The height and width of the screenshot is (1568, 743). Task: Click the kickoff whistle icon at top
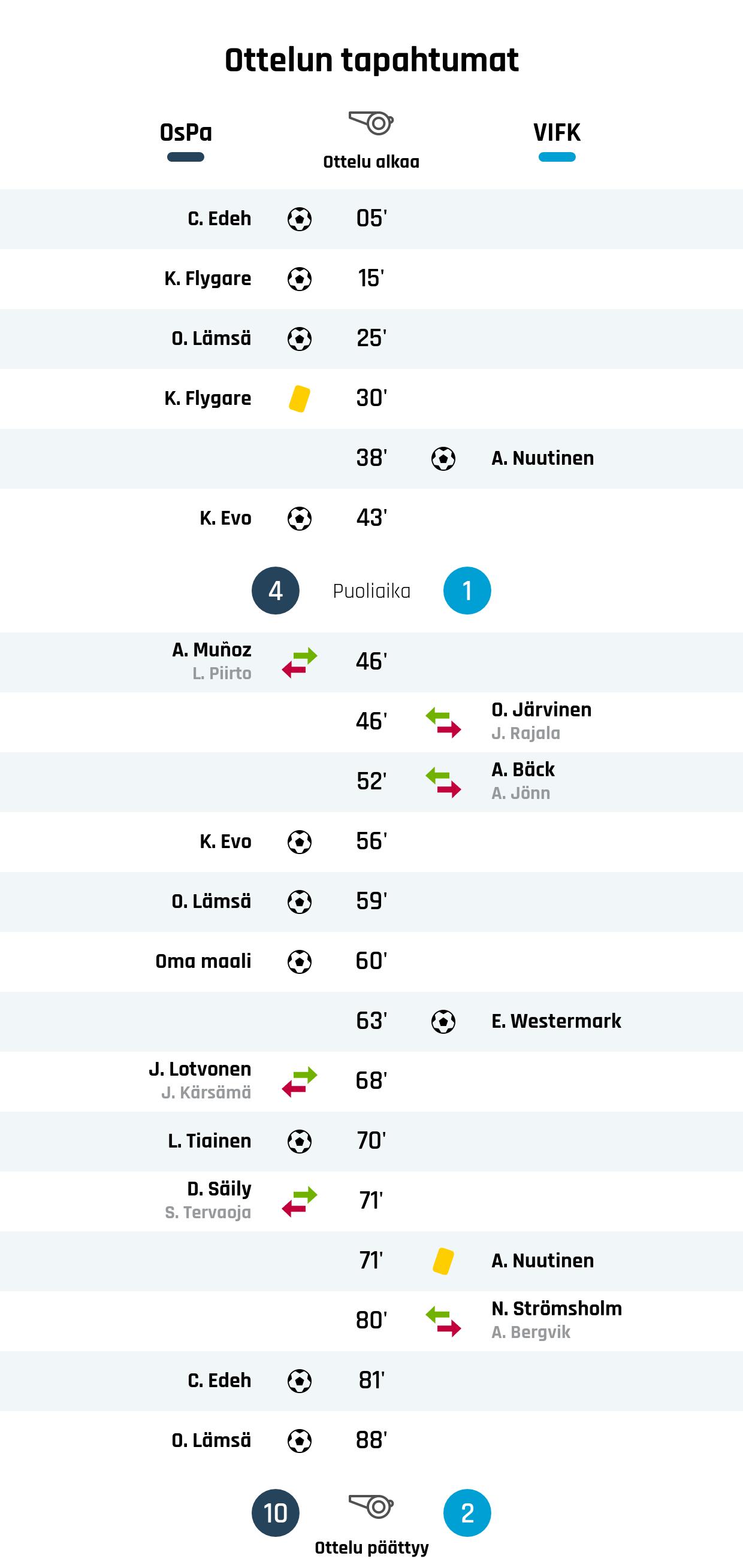371,123
